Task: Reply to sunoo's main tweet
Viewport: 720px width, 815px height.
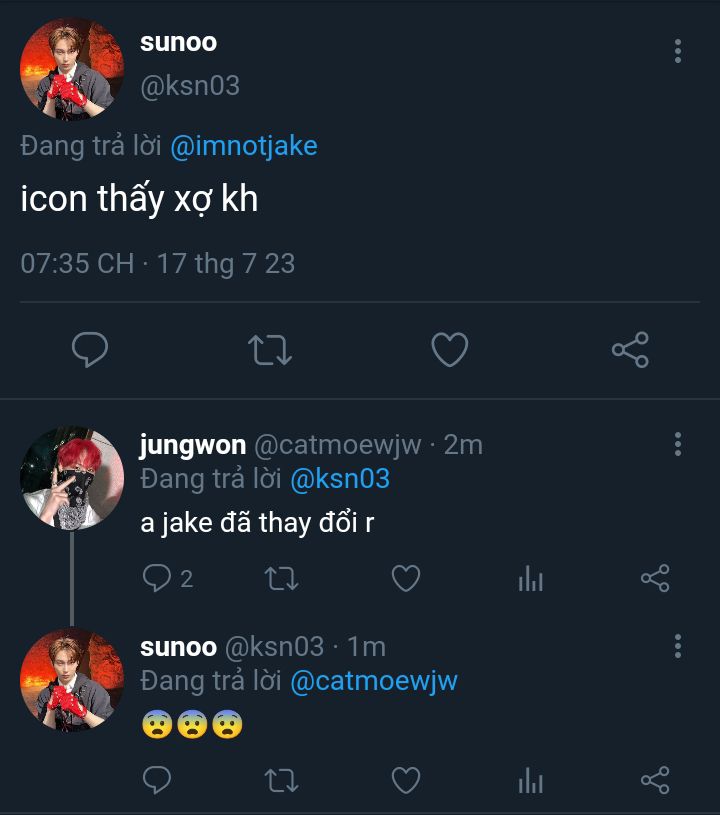Action: 90,349
